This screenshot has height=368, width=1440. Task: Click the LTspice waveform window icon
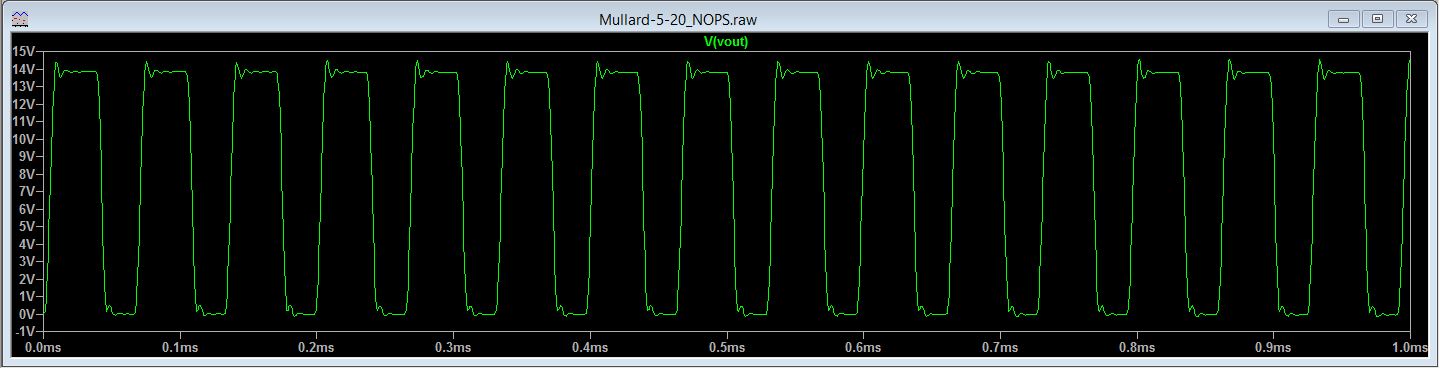pyautogui.click(x=19, y=19)
